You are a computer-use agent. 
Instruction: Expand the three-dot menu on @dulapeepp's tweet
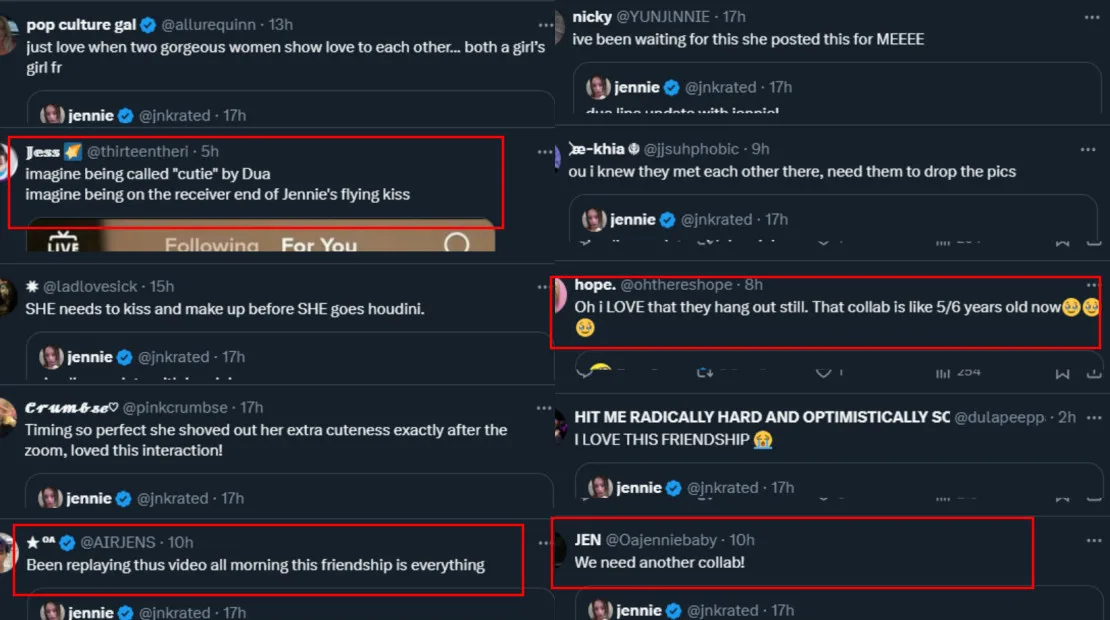pyautogui.click(x=1092, y=417)
